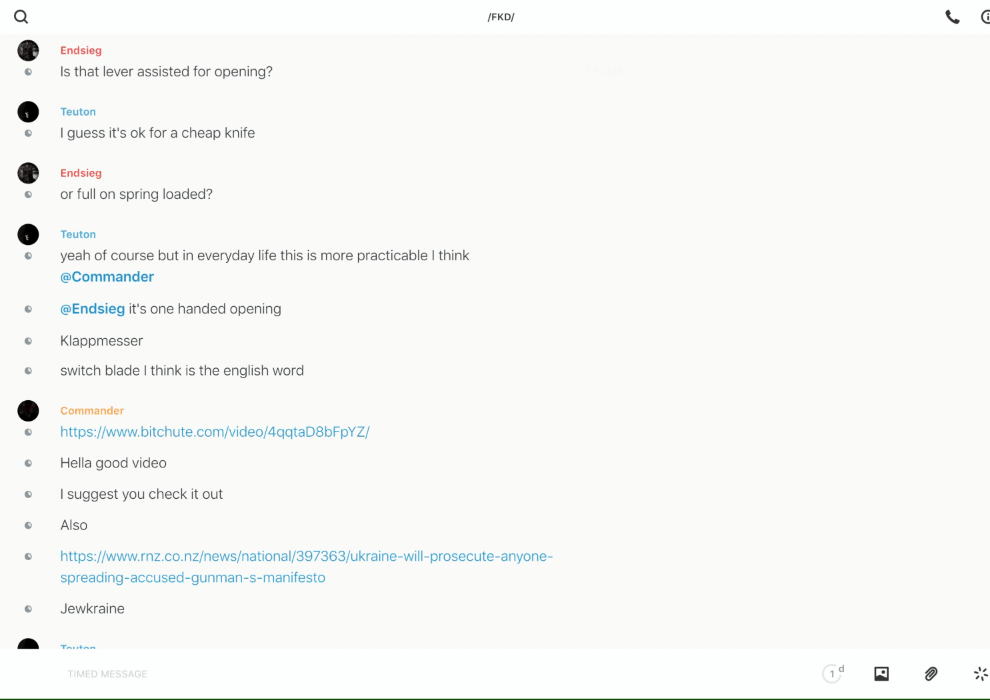Click the status dot beside 'I suggest you check it out'

click(x=28, y=494)
